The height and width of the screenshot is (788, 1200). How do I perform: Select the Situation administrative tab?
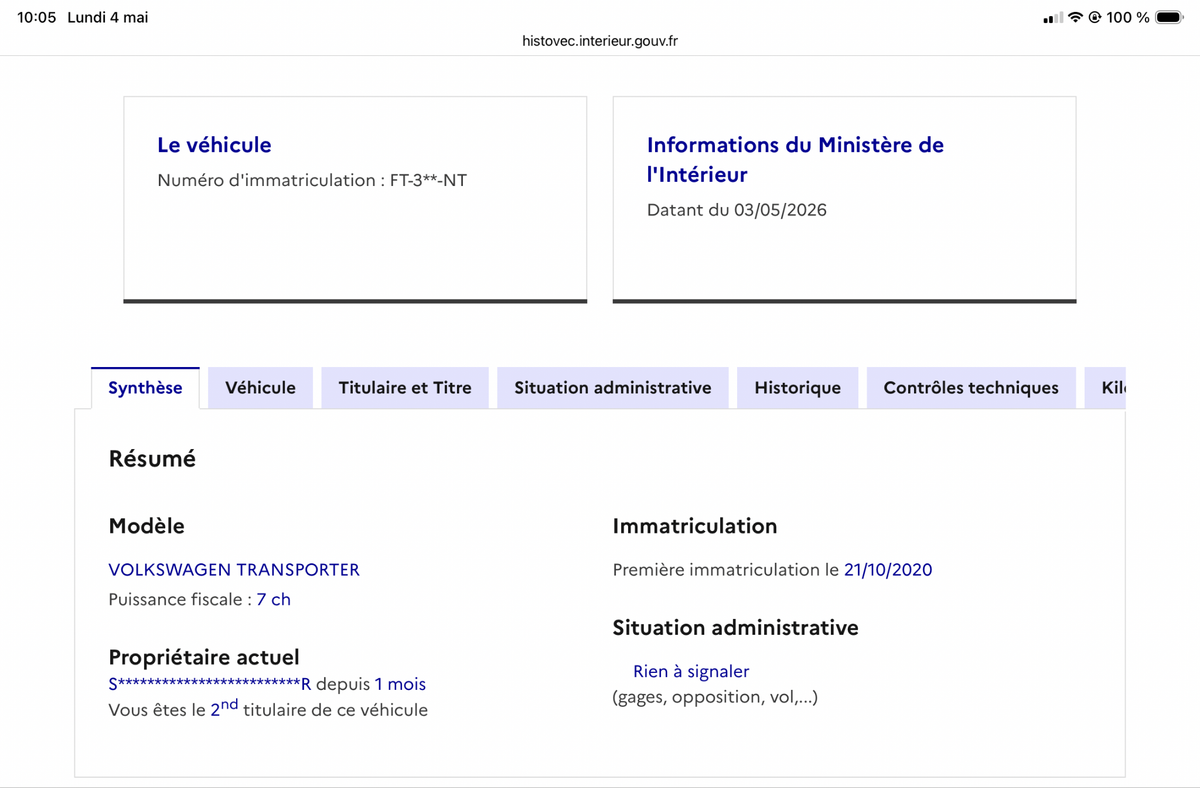coord(613,388)
